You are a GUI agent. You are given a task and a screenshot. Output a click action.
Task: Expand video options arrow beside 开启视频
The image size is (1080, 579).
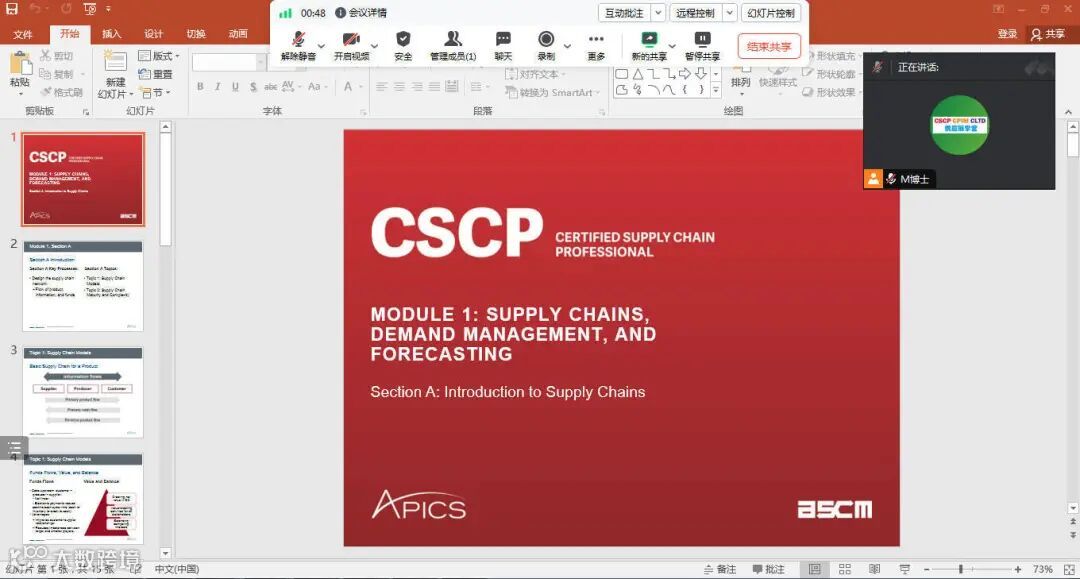point(375,47)
